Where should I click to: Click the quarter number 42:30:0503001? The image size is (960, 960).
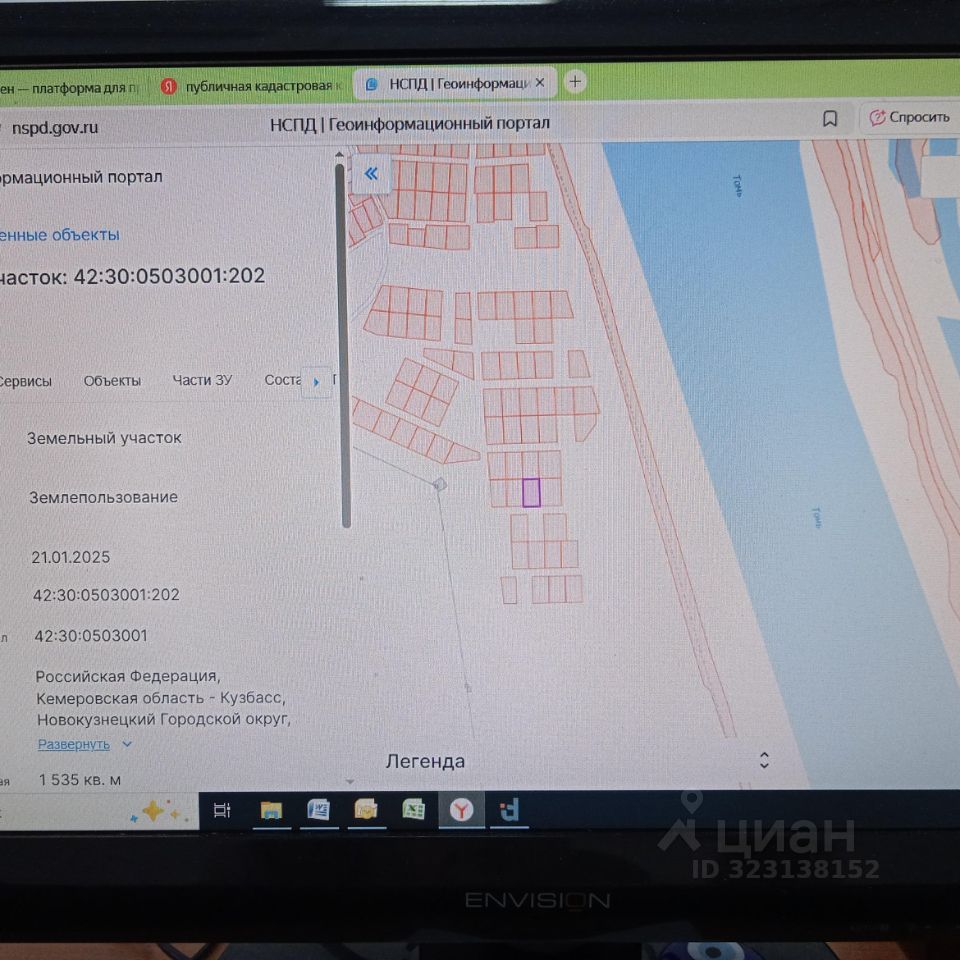point(91,636)
